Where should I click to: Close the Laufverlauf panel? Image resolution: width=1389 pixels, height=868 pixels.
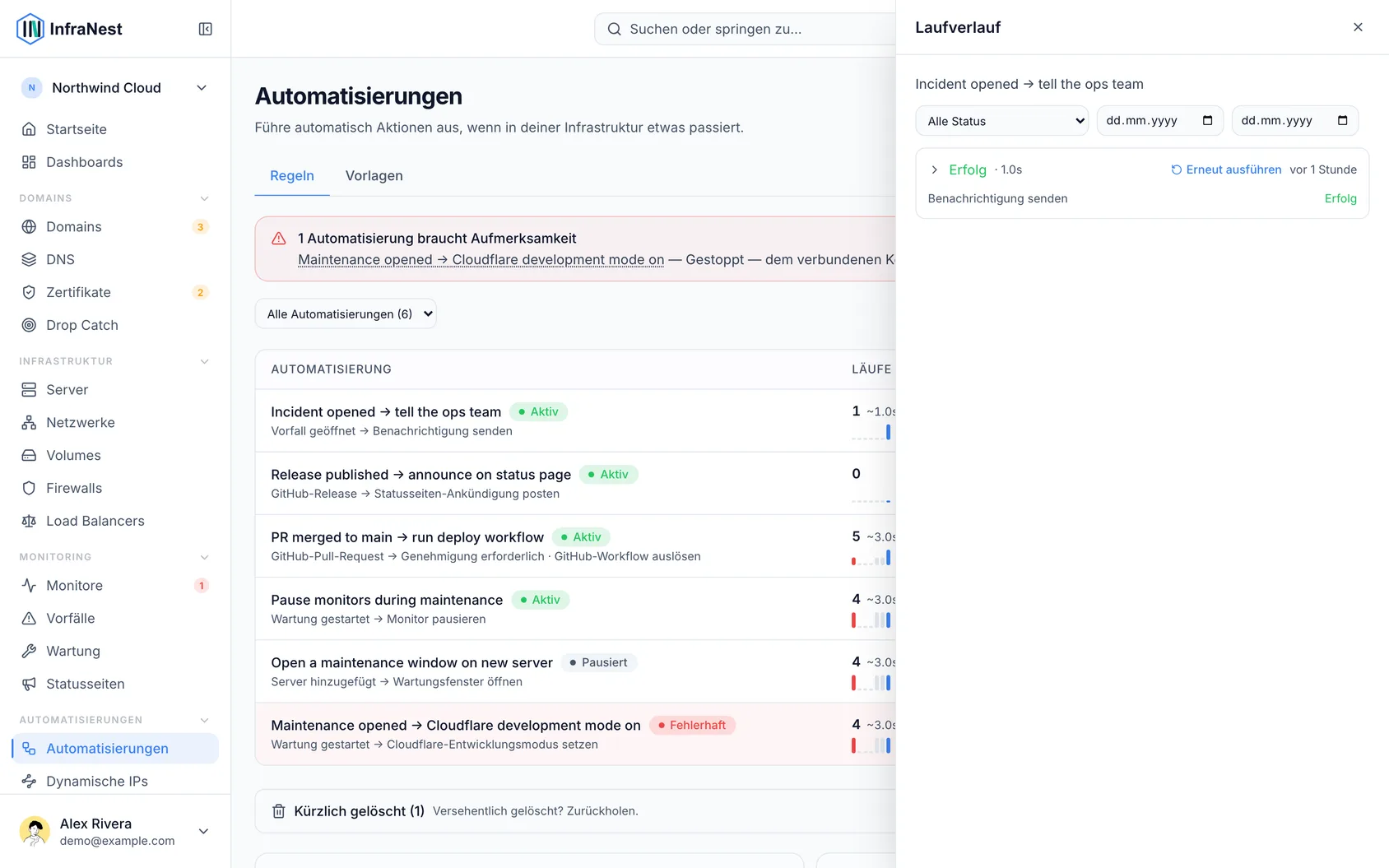click(1358, 27)
